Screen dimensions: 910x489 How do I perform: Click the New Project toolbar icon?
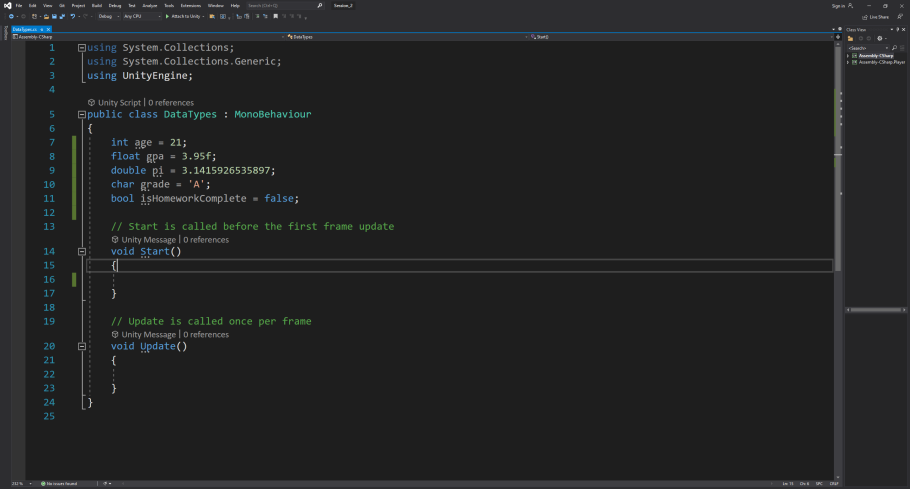34,16
